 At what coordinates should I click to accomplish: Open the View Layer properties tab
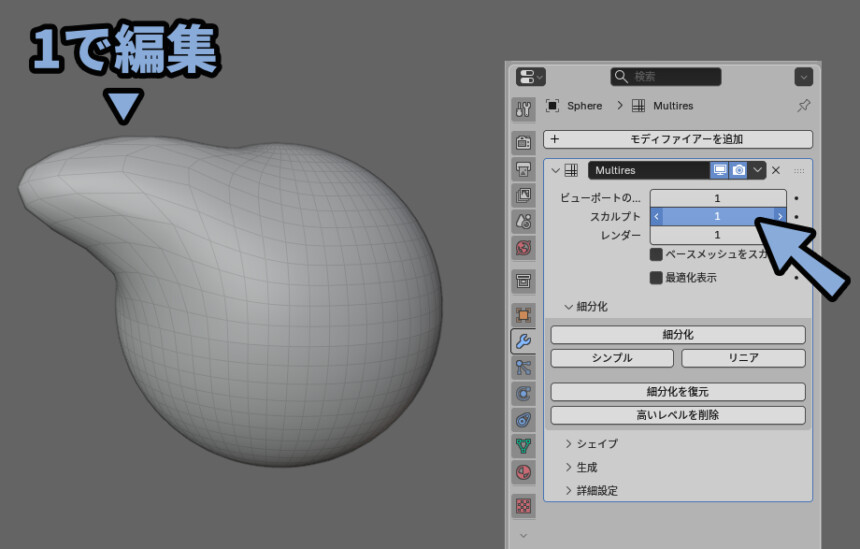click(524, 195)
